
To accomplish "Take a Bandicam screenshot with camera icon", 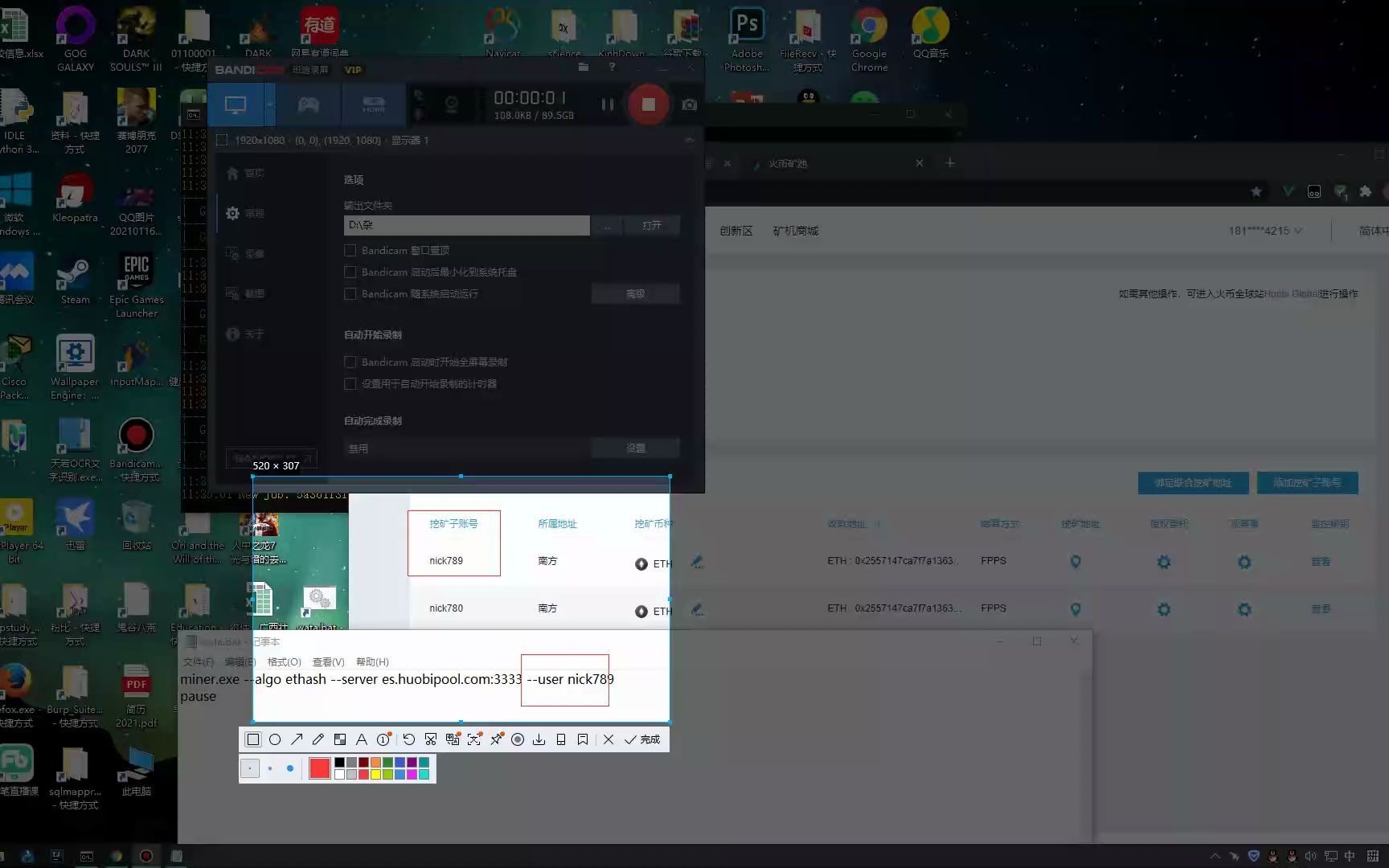I will click(689, 104).
